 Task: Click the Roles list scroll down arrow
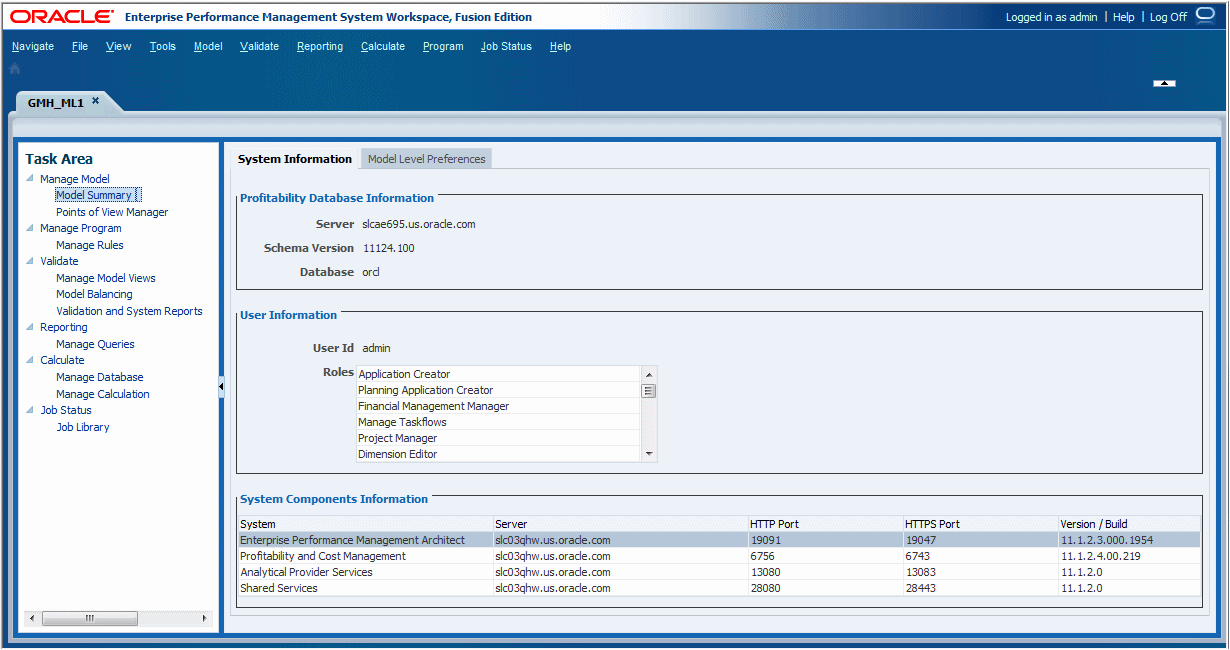click(649, 454)
